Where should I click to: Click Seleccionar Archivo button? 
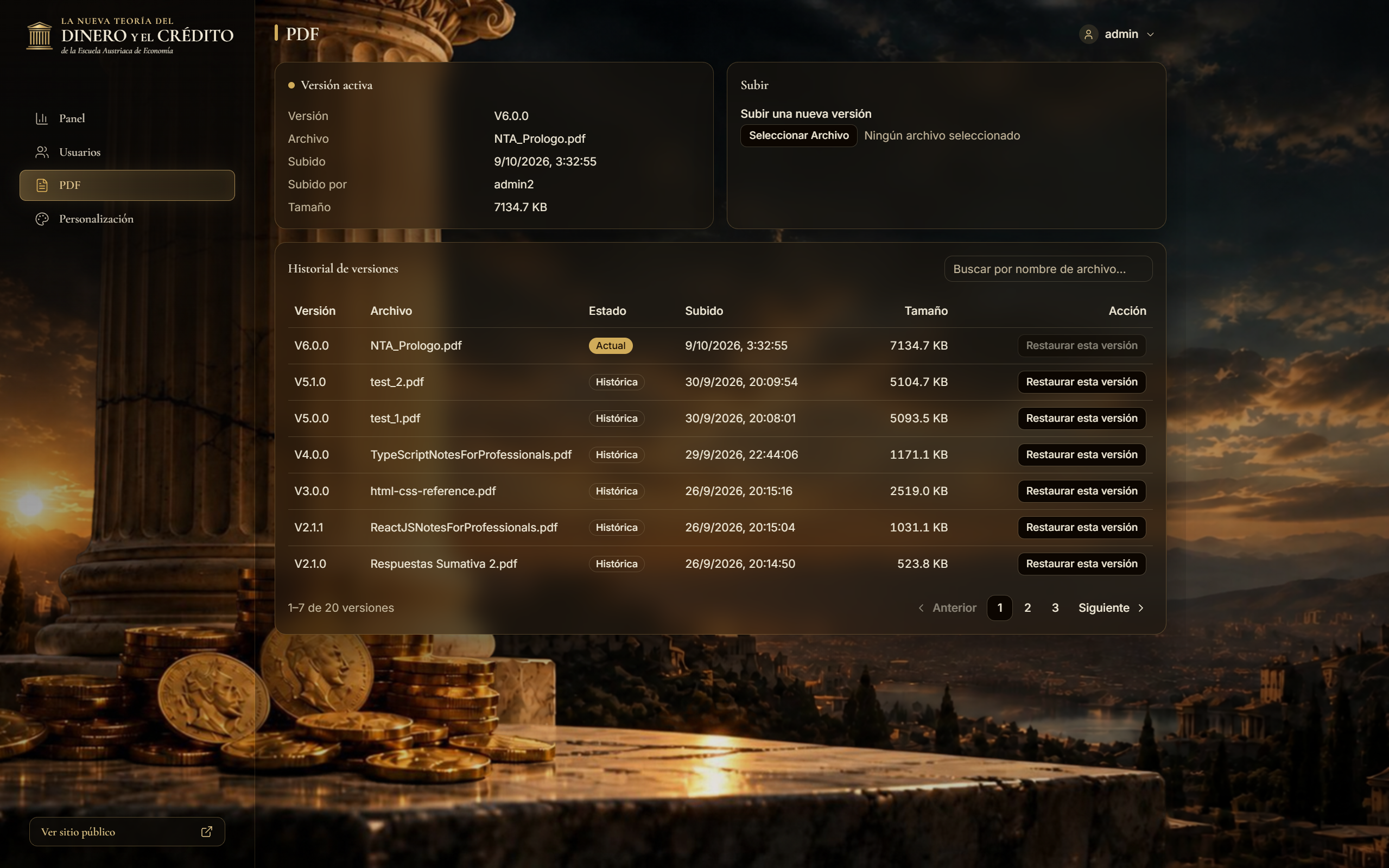pyautogui.click(x=798, y=136)
